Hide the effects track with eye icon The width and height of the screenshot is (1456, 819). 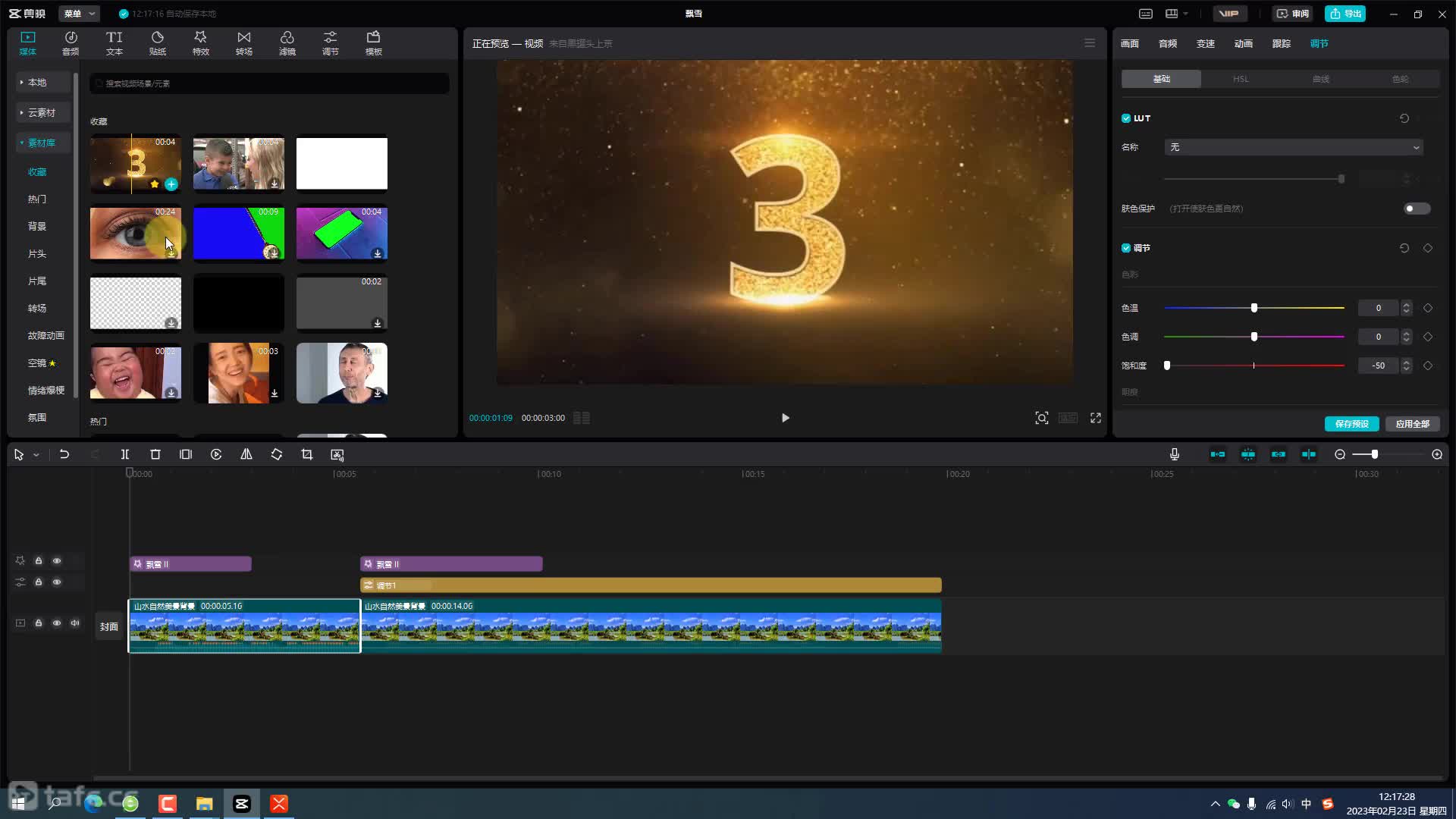[x=57, y=561]
